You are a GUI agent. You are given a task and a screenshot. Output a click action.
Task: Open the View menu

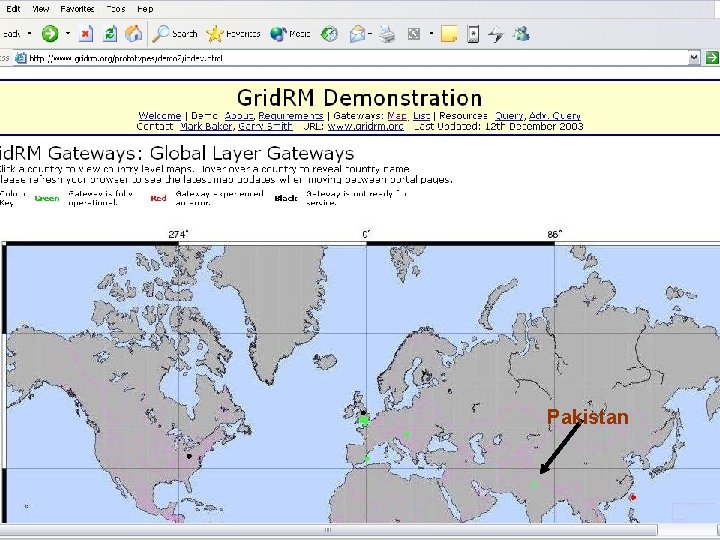[x=40, y=9]
